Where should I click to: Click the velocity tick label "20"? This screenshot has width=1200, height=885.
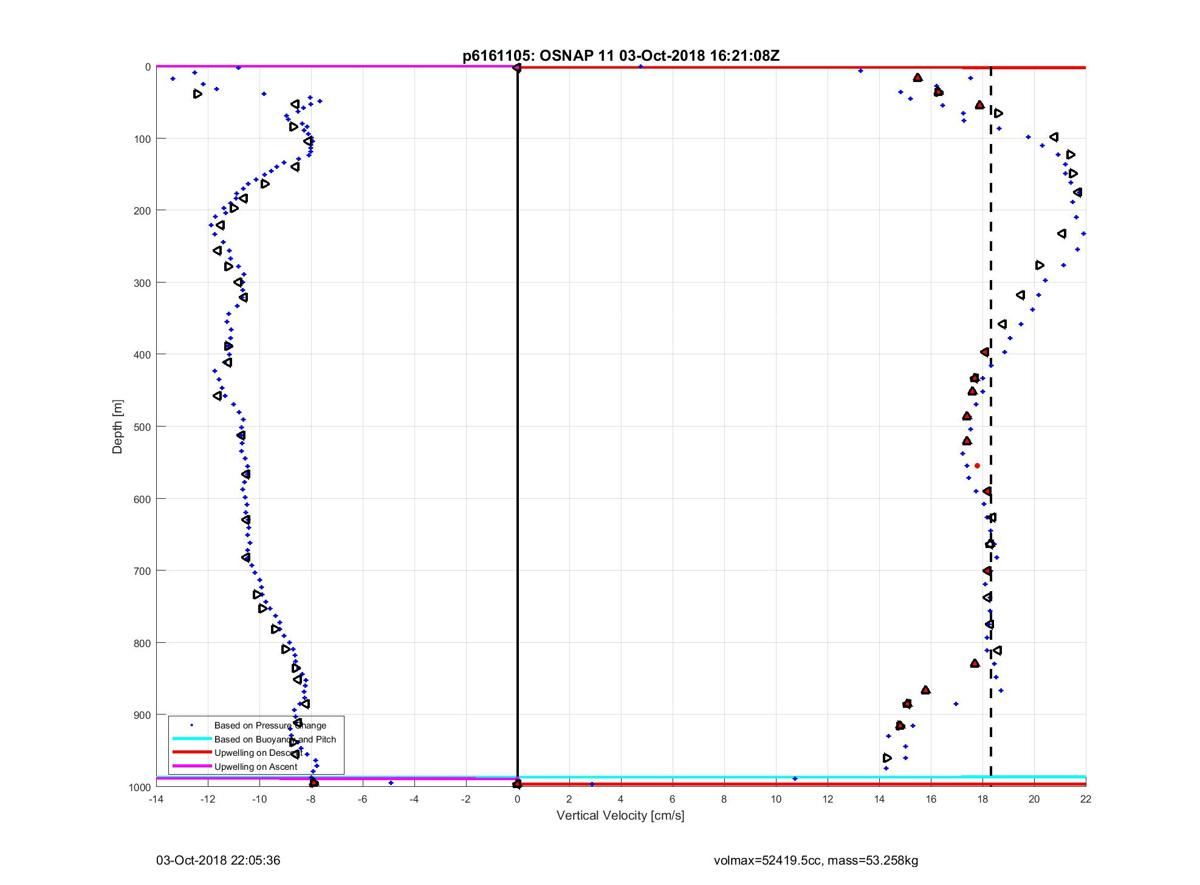click(1034, 799)
